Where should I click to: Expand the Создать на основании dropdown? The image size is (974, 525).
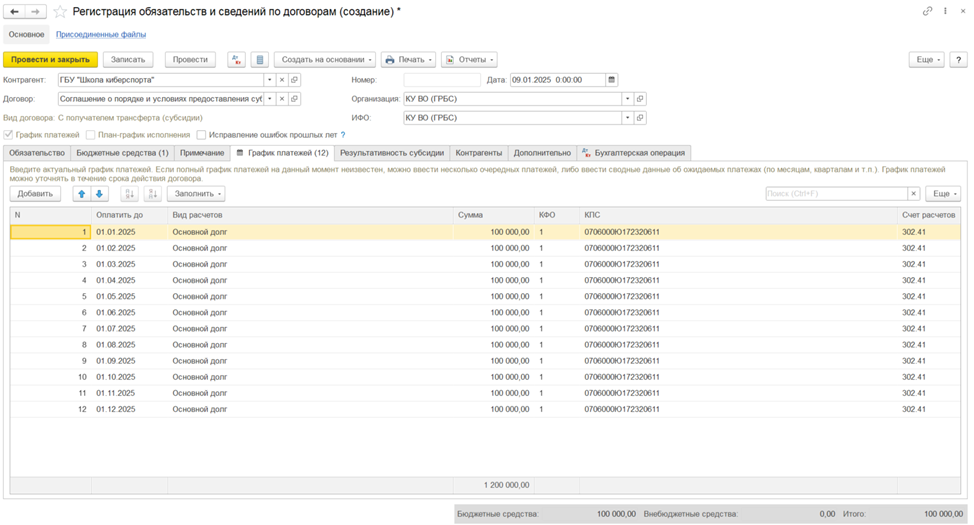(x=325, y=60)
